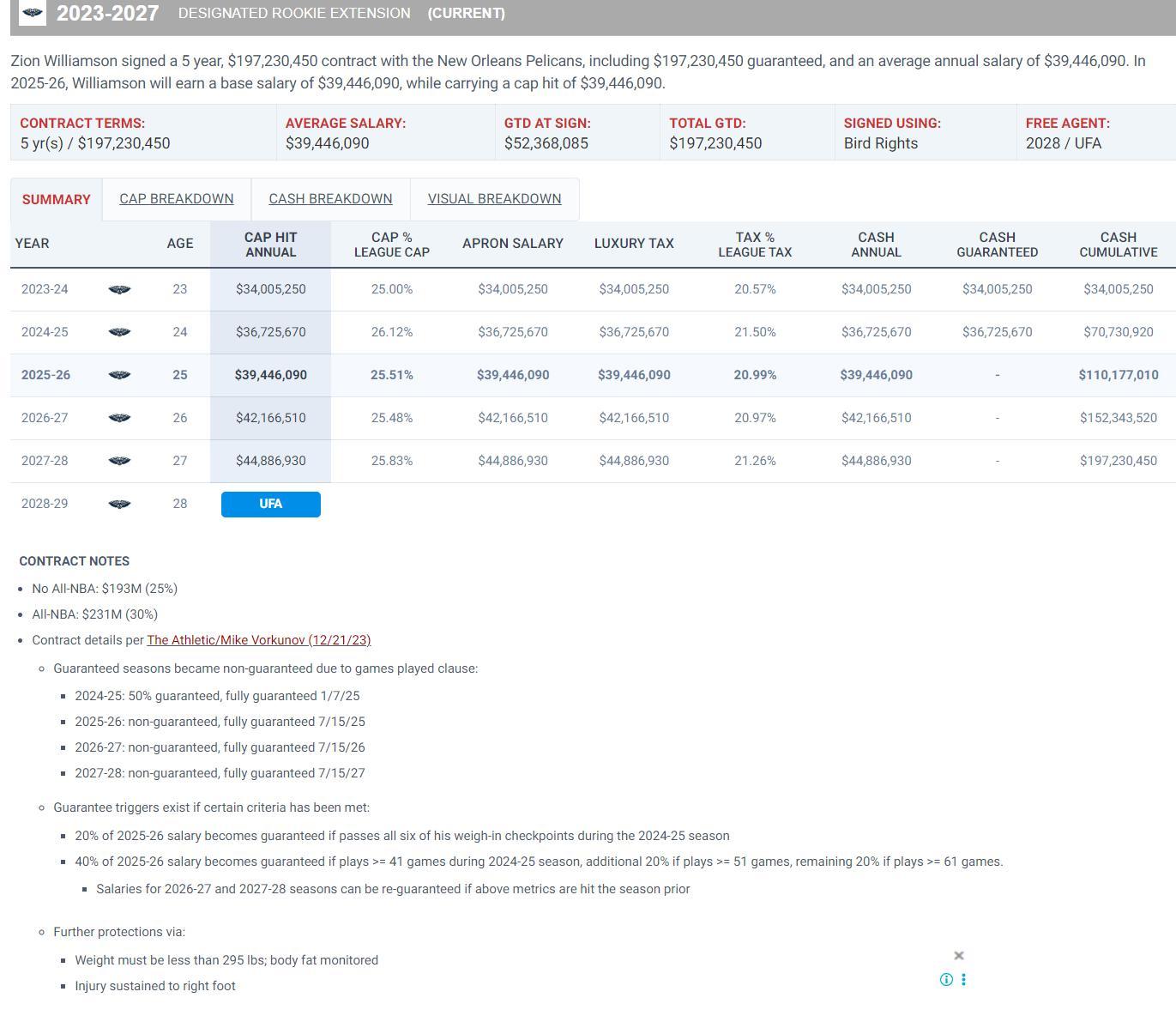Click the blue UFA button for 2028-29
The height and width of the screenshot is (1028, 1176).
tap(270, 505)
